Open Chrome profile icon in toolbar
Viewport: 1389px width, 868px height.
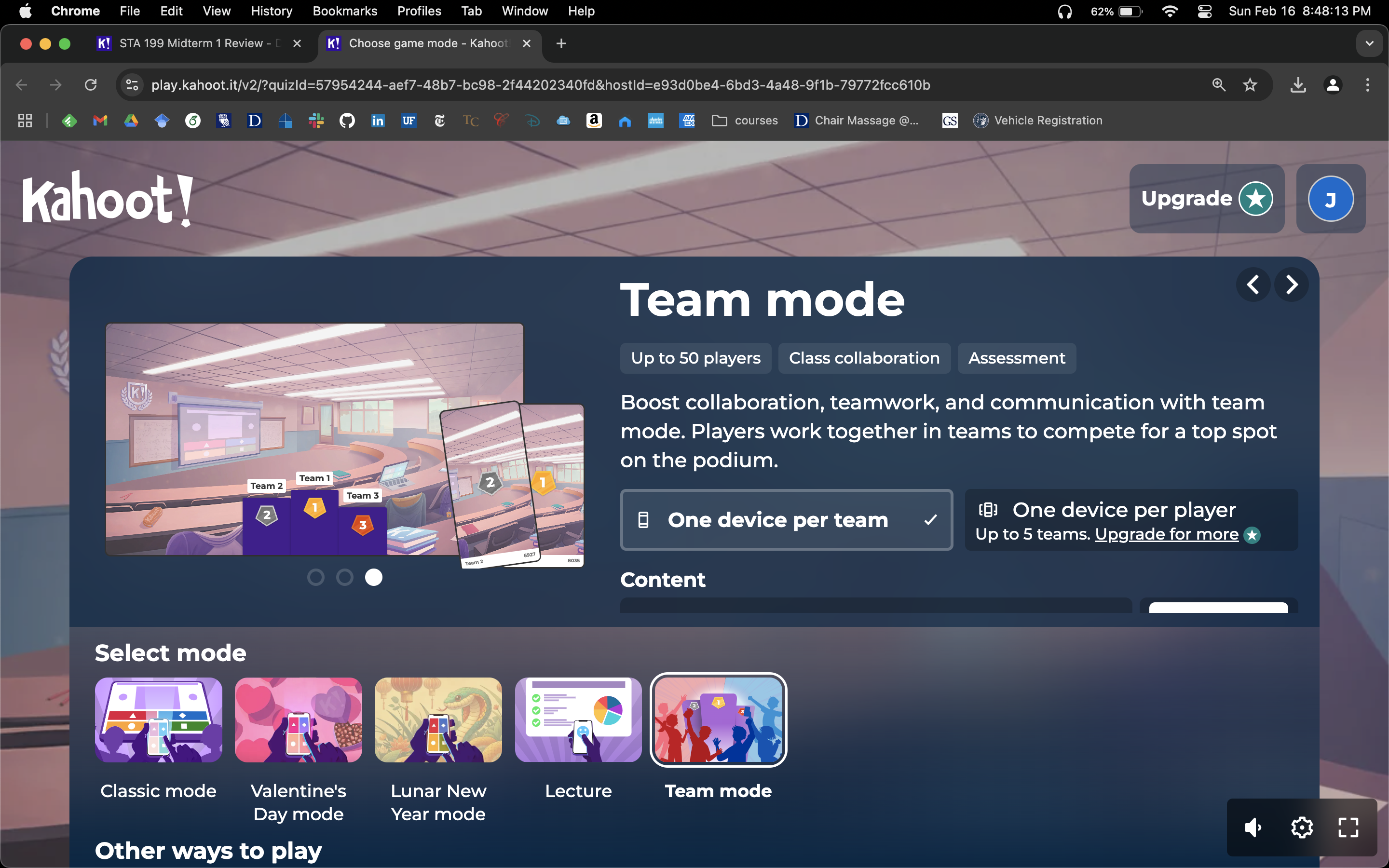tap(1333, 85)
